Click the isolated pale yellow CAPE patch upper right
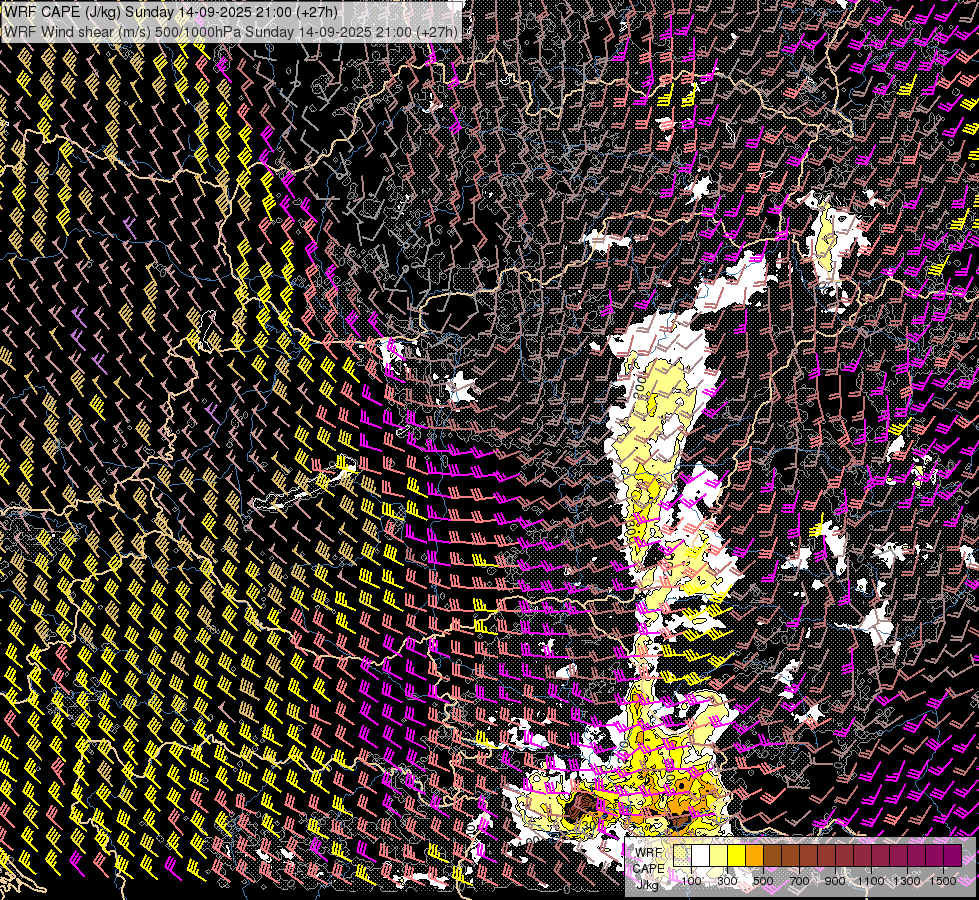The width and height of the screenshot is (979, 900). click(x=826, y=242)
